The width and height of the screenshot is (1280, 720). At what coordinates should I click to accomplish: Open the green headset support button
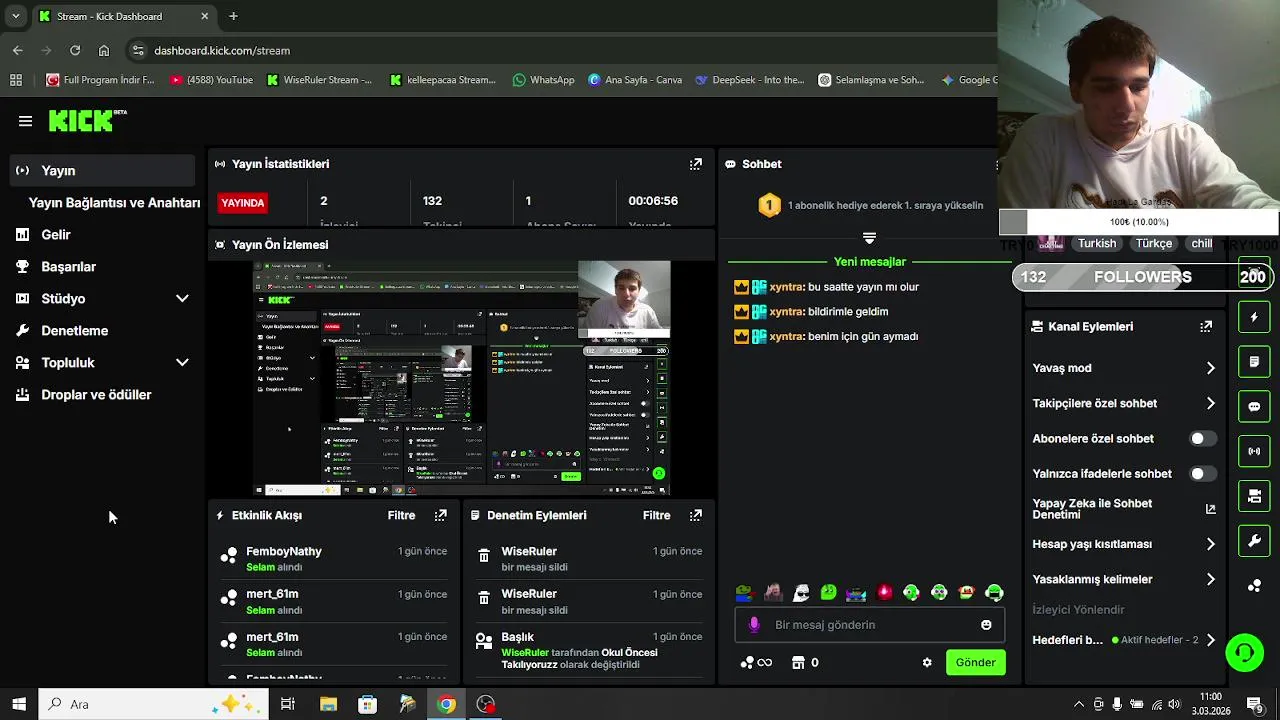point(1245,654)
